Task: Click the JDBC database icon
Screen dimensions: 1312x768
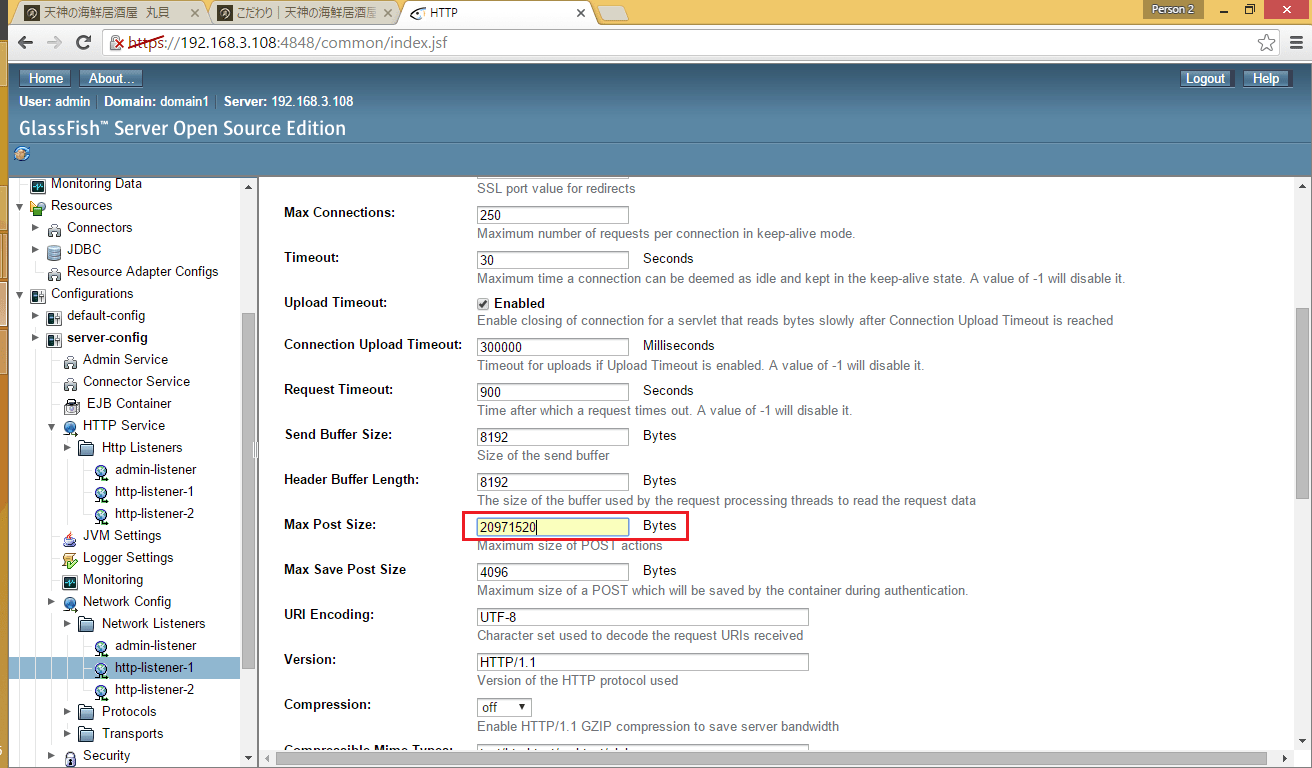Action: pyautogui.click(x=54, y=251)
